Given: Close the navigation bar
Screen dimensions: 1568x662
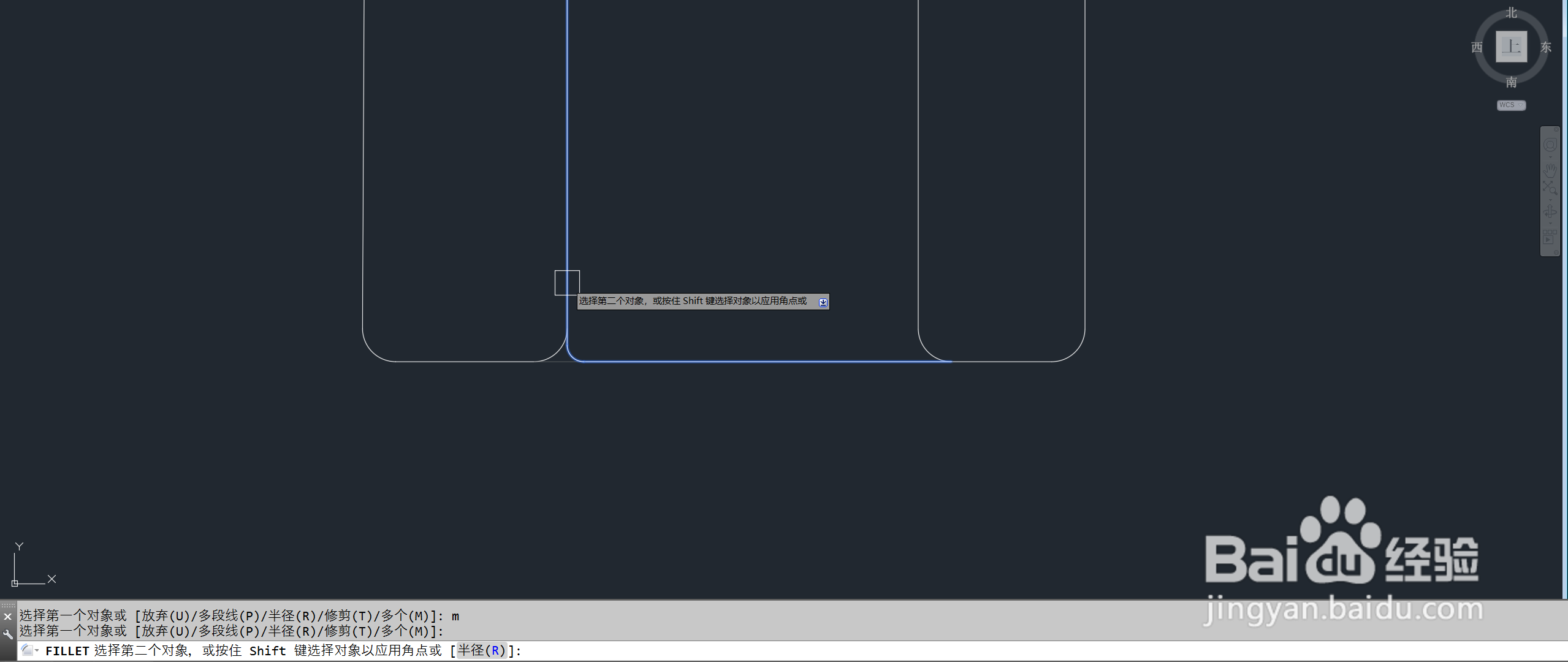Looking at the screenshot, I should point(1556,129).
